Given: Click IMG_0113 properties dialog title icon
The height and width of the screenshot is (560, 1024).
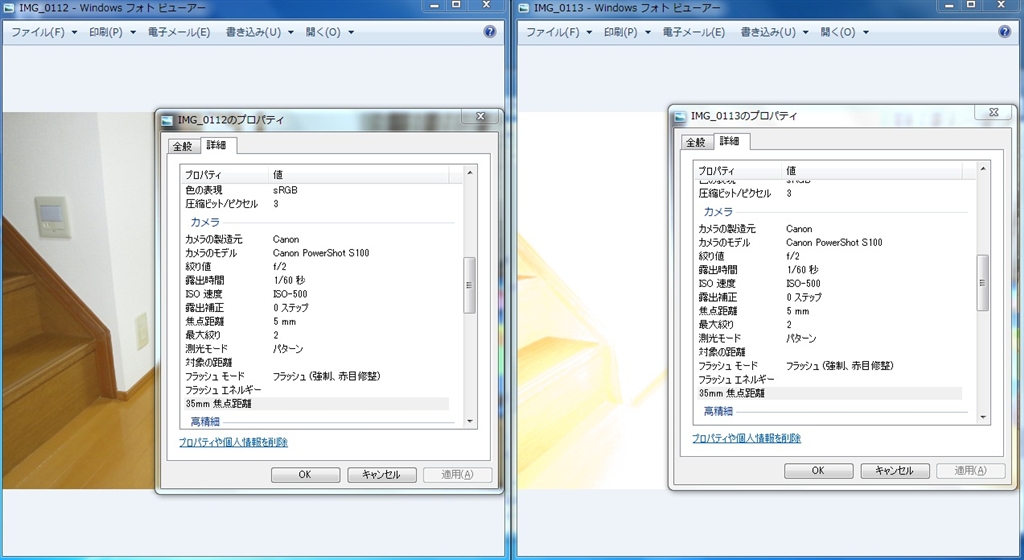Looking at the screenshot, I should [680, 116].
